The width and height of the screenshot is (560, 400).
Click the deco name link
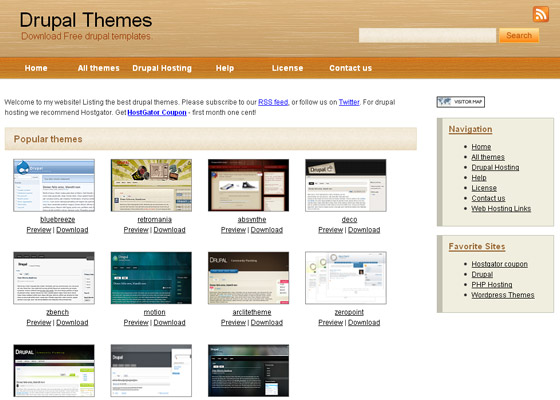pyautogui.click(x=349, y=220)
